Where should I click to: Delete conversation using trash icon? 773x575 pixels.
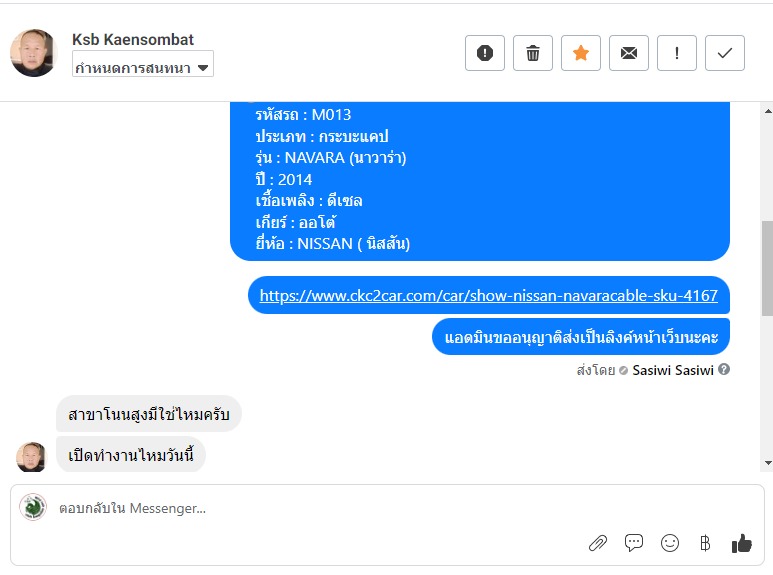point(532,53)
